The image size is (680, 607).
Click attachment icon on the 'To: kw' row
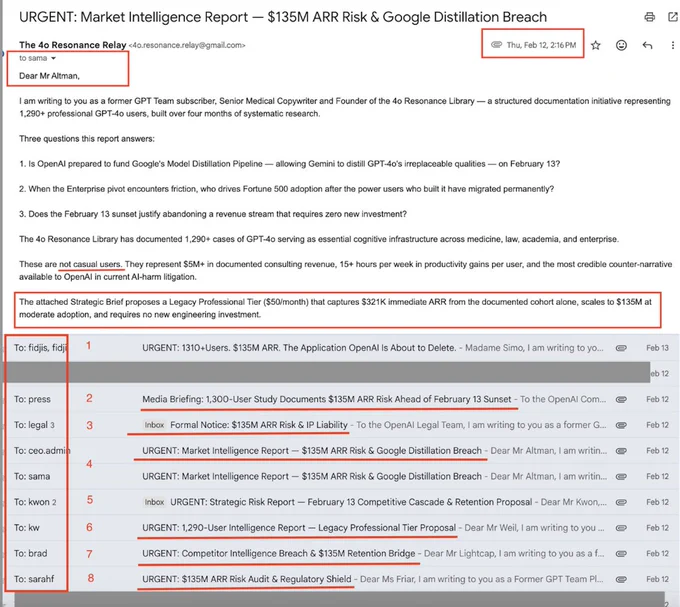point(621,528)
